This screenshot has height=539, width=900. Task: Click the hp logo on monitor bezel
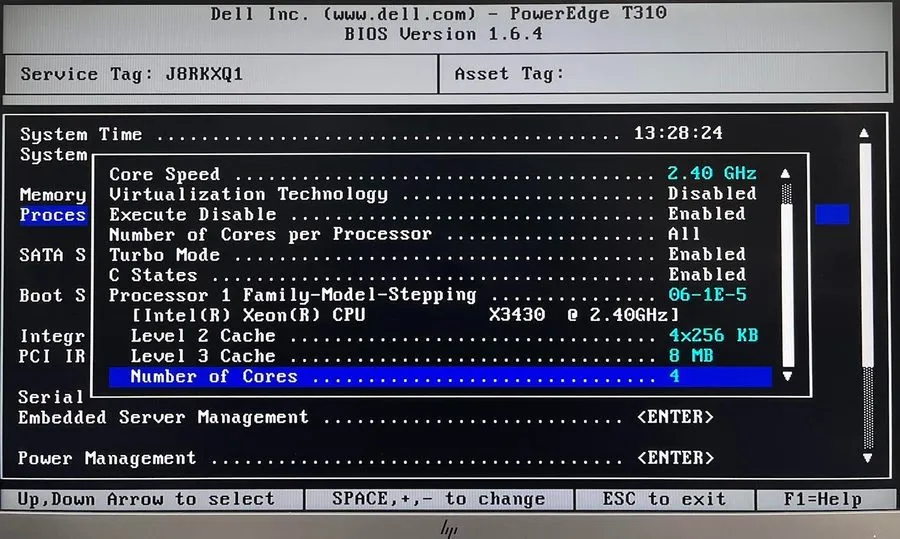pyautogui.click(x=449, y=529)
